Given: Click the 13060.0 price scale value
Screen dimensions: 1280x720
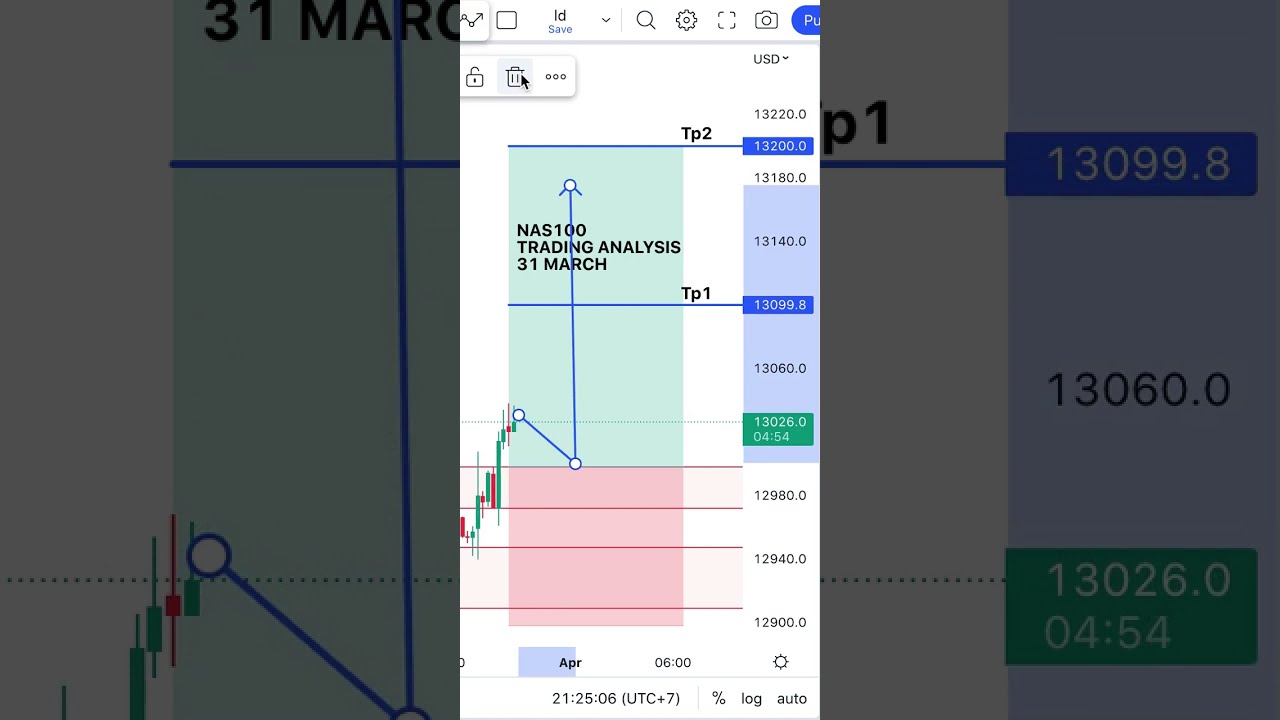Looking at the screenshot, I should (x=780, y=368).
